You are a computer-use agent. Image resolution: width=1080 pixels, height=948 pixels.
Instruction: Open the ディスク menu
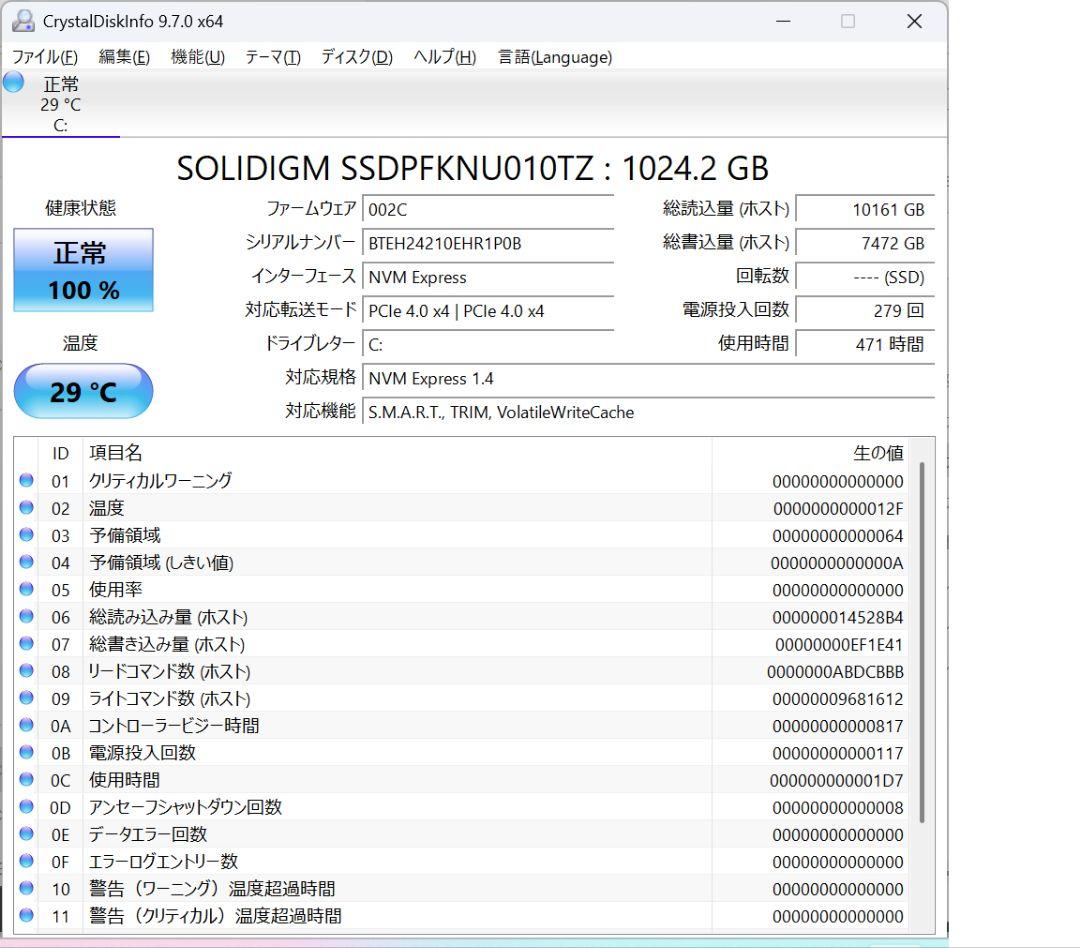(357, 57)
